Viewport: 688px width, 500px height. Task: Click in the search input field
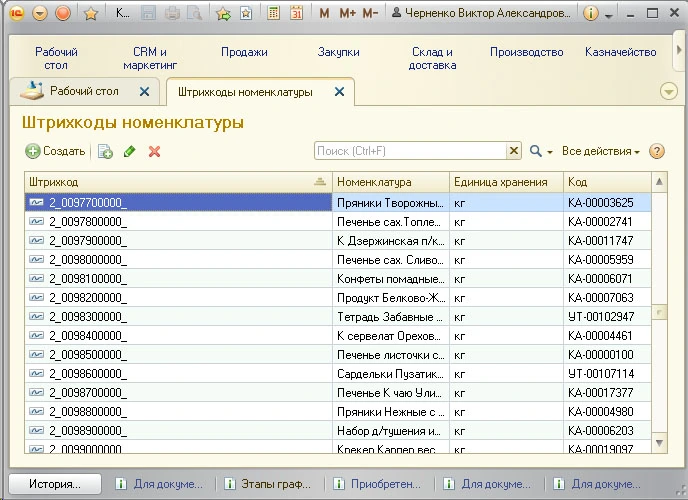(410, 151)
